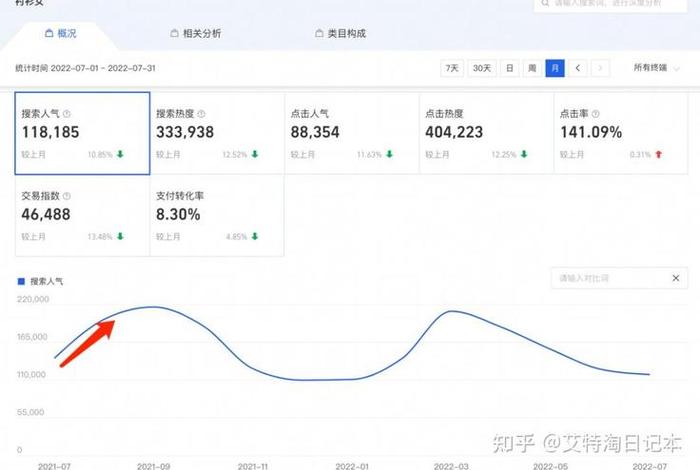Open the 概况 overview tab
Viewport: 700px width, 470px height.
(60, 33)
